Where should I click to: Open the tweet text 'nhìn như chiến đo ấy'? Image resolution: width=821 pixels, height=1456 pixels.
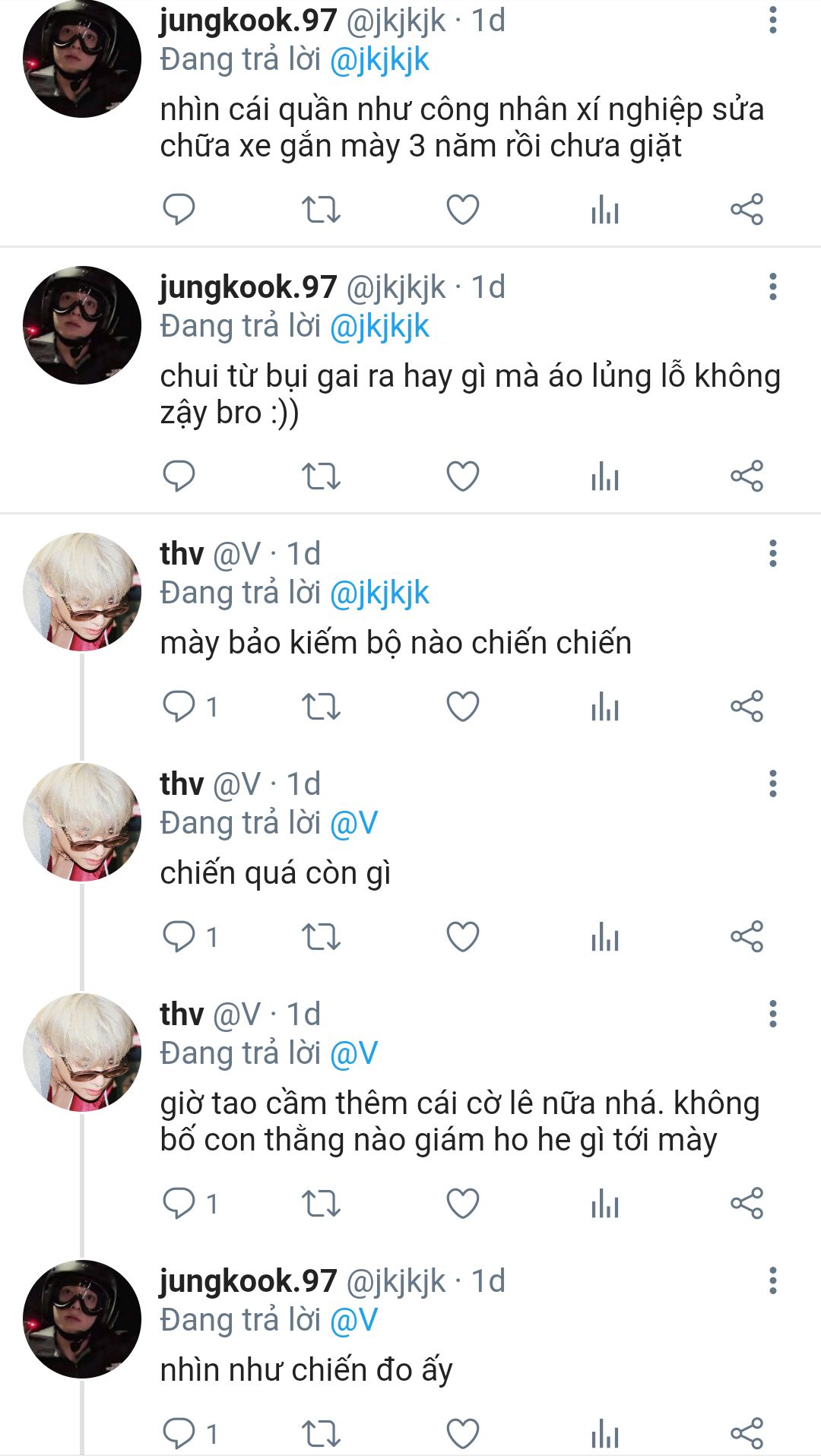pyautogui.click(x=306, y=1370)
